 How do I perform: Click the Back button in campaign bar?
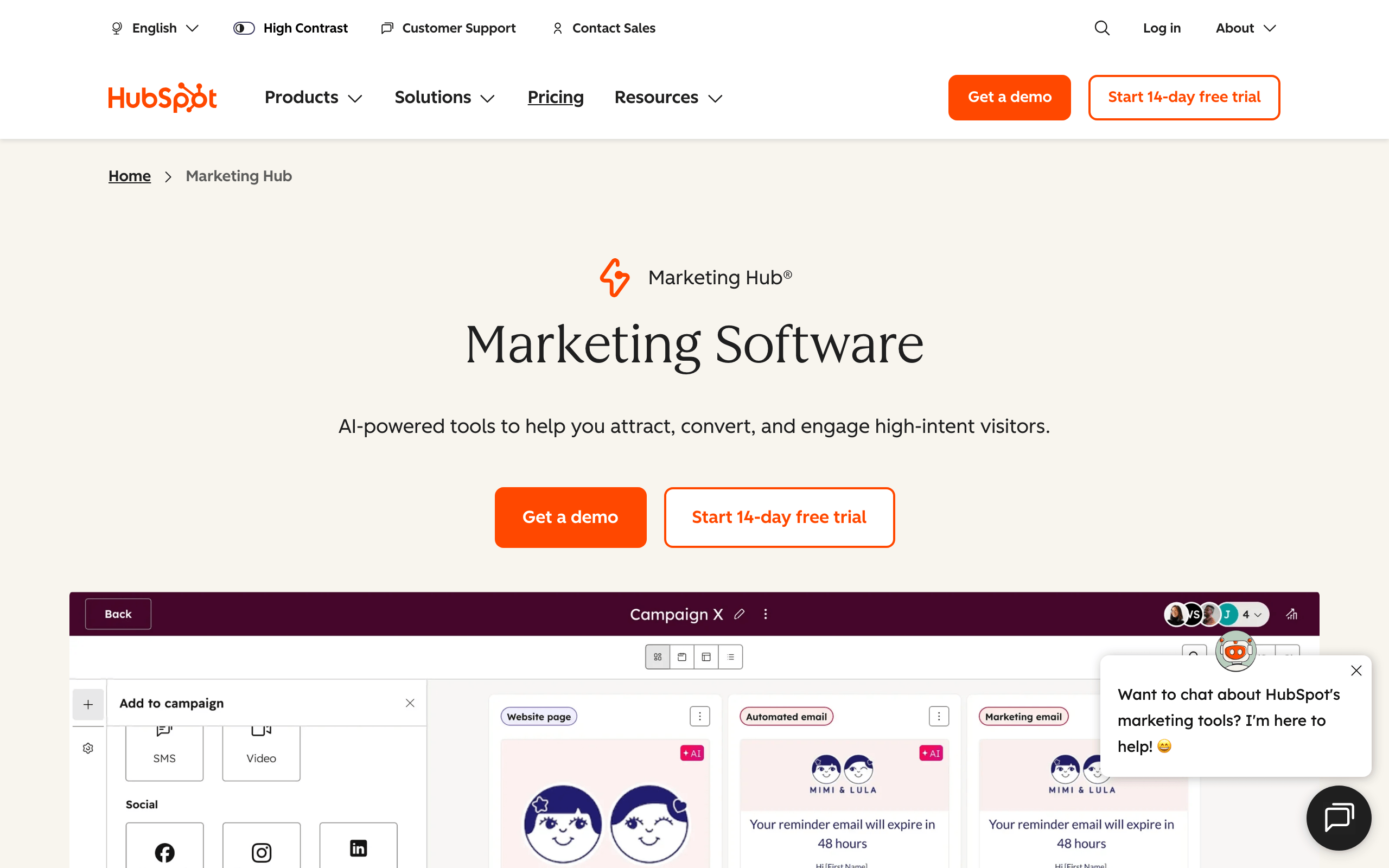(118, 614)
